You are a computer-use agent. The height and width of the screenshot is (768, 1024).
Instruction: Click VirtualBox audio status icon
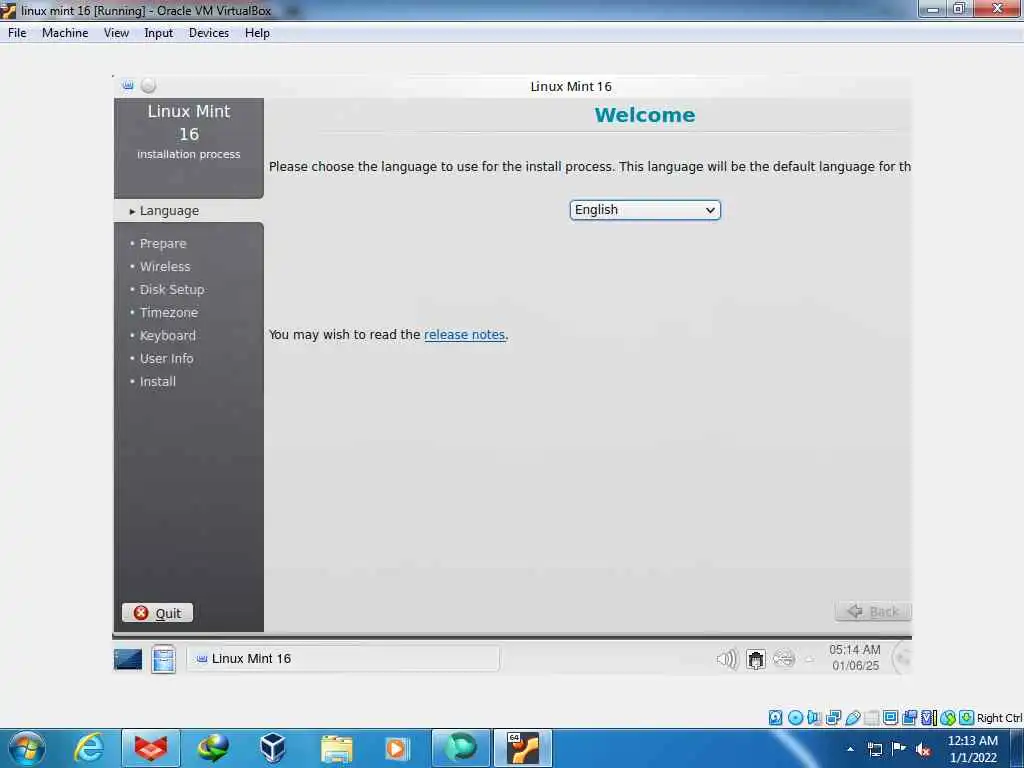pyautogui.click(x=814, y=718)
